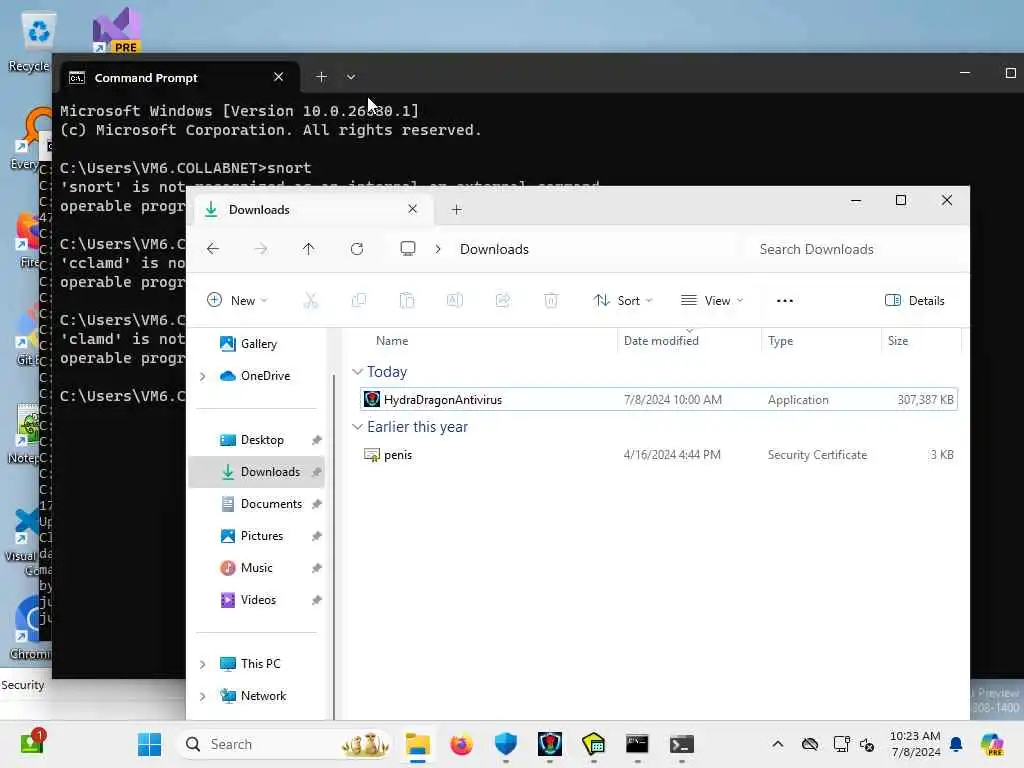The image size is (1024, 768).
Task: Go forward with the right arrow in Explorer
Action: (261, 249)
